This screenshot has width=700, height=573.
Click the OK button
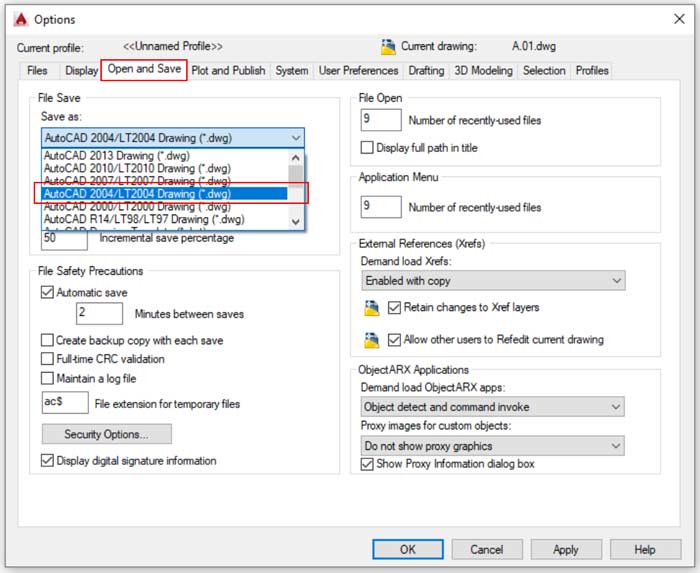pos(408,549)
